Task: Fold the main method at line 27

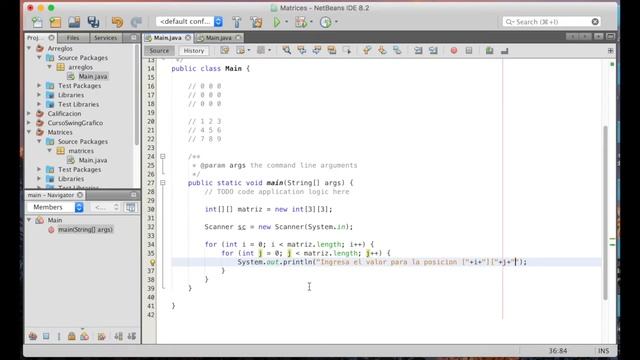Action: 162,183
